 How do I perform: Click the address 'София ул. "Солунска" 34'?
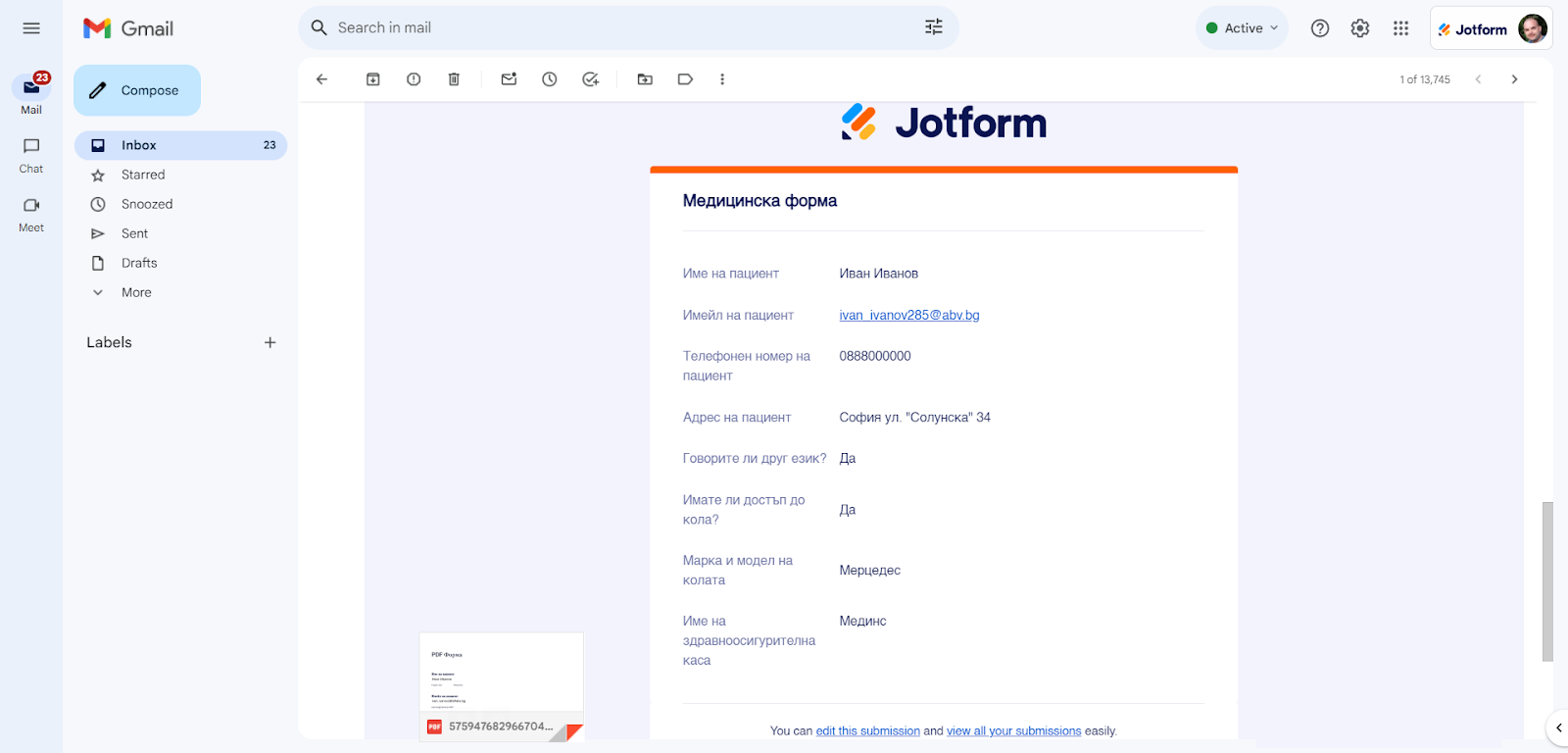click(x=914, y=418)
